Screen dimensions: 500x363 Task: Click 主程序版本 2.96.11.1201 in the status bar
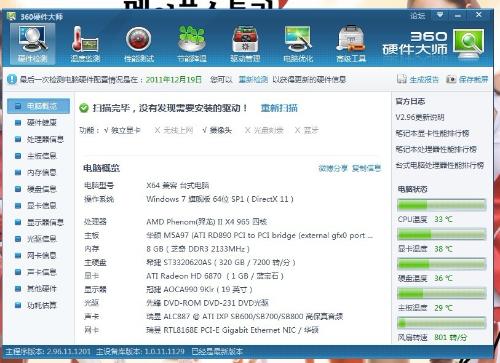[x=48, y=351]
